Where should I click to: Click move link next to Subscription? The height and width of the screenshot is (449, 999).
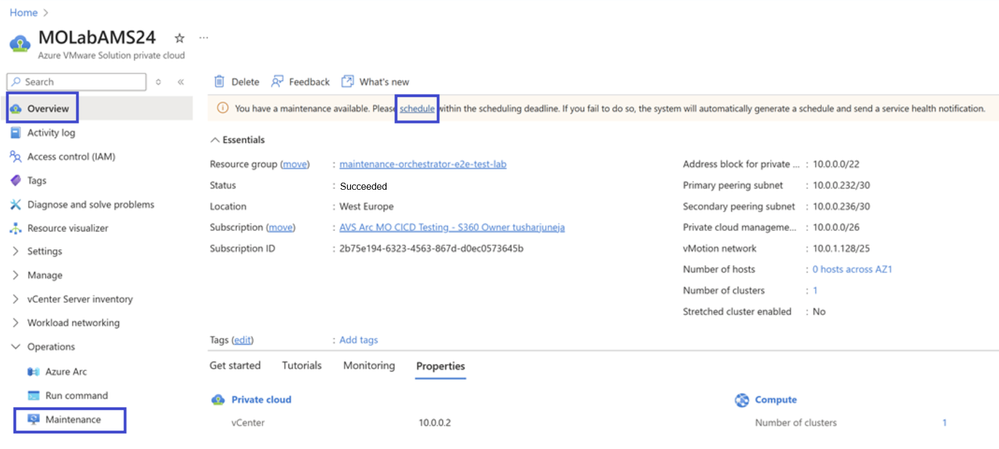click(281, 227)
